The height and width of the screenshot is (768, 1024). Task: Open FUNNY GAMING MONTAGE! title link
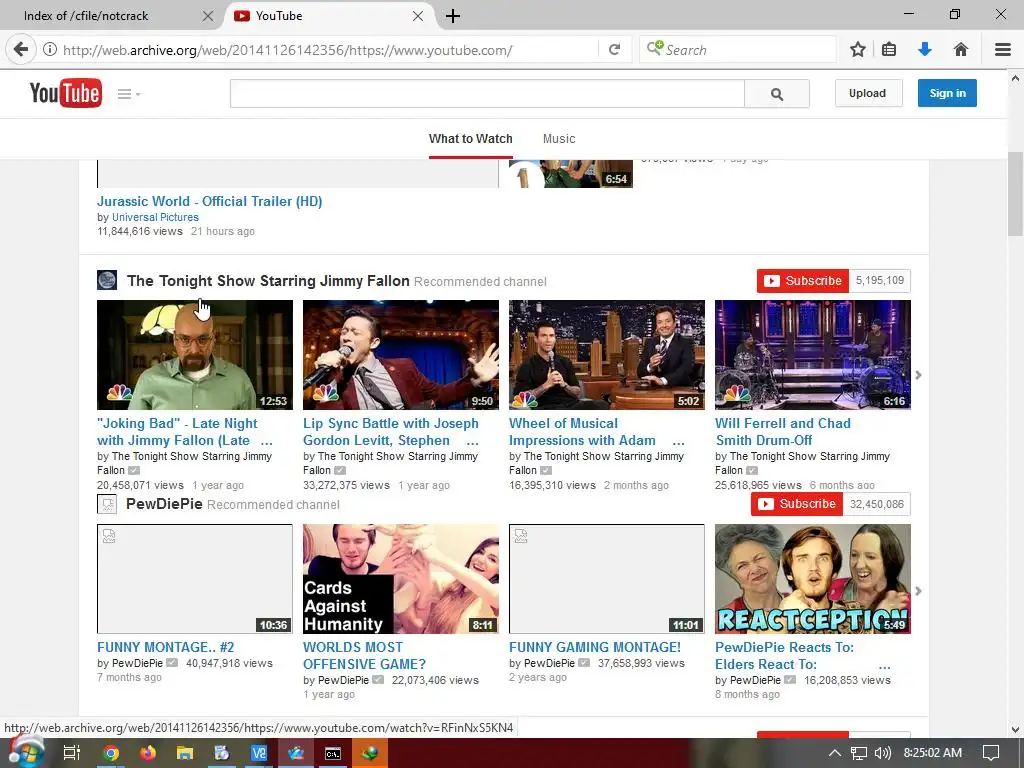[x=595, y=647]
